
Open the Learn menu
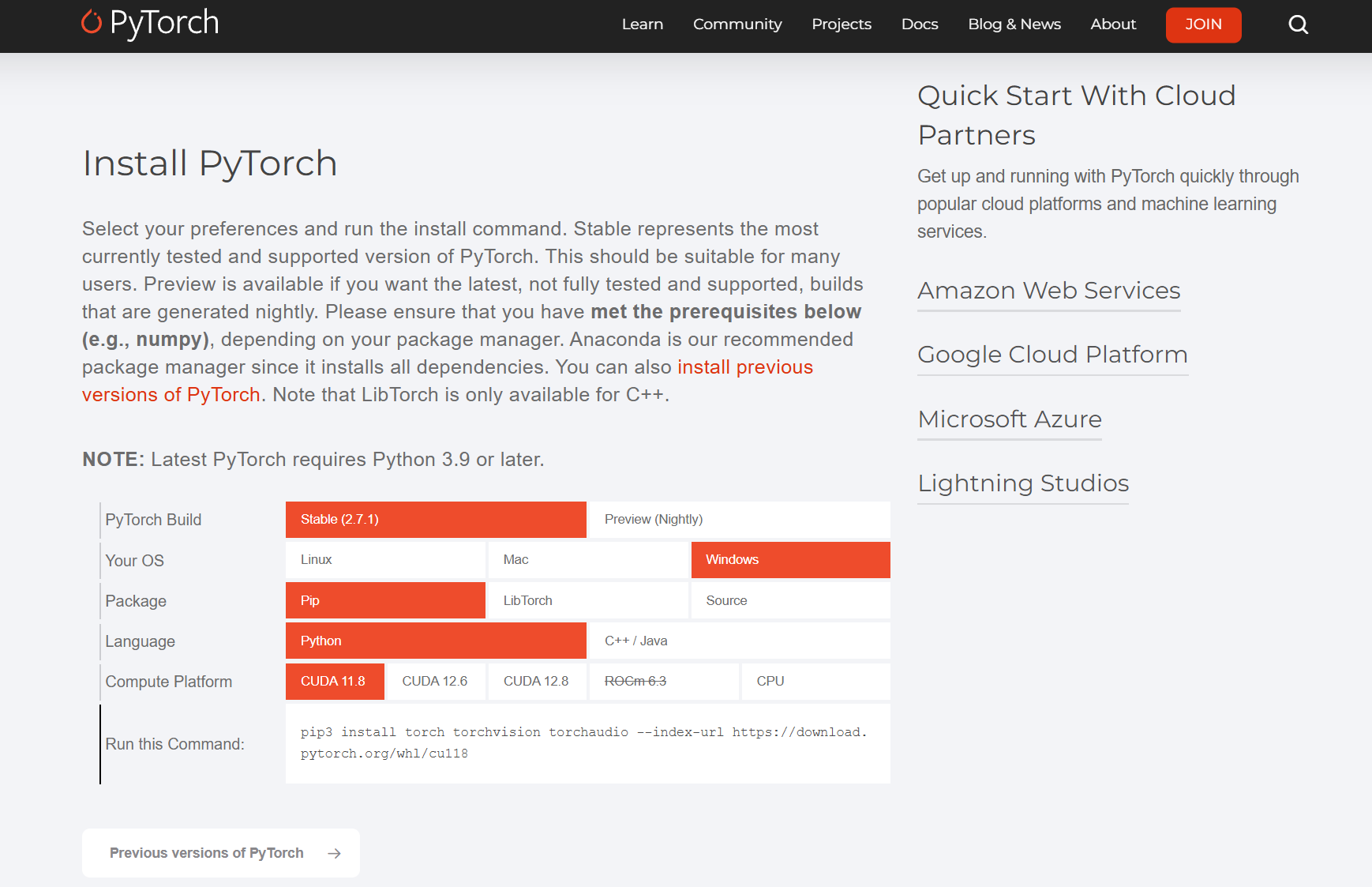pos(642,24)
